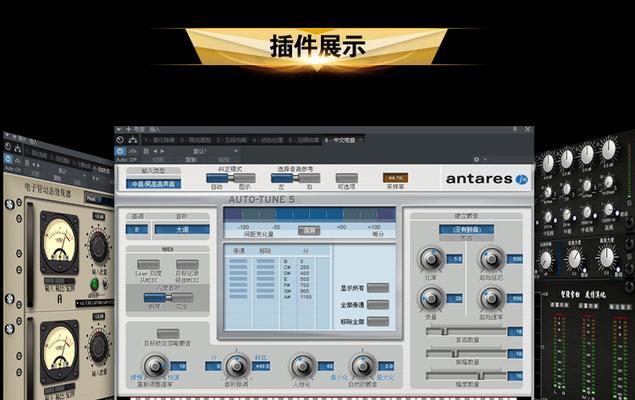The image size is (635, 400).
Task: Switch to effect tab number 1
Action: point(160,140)
